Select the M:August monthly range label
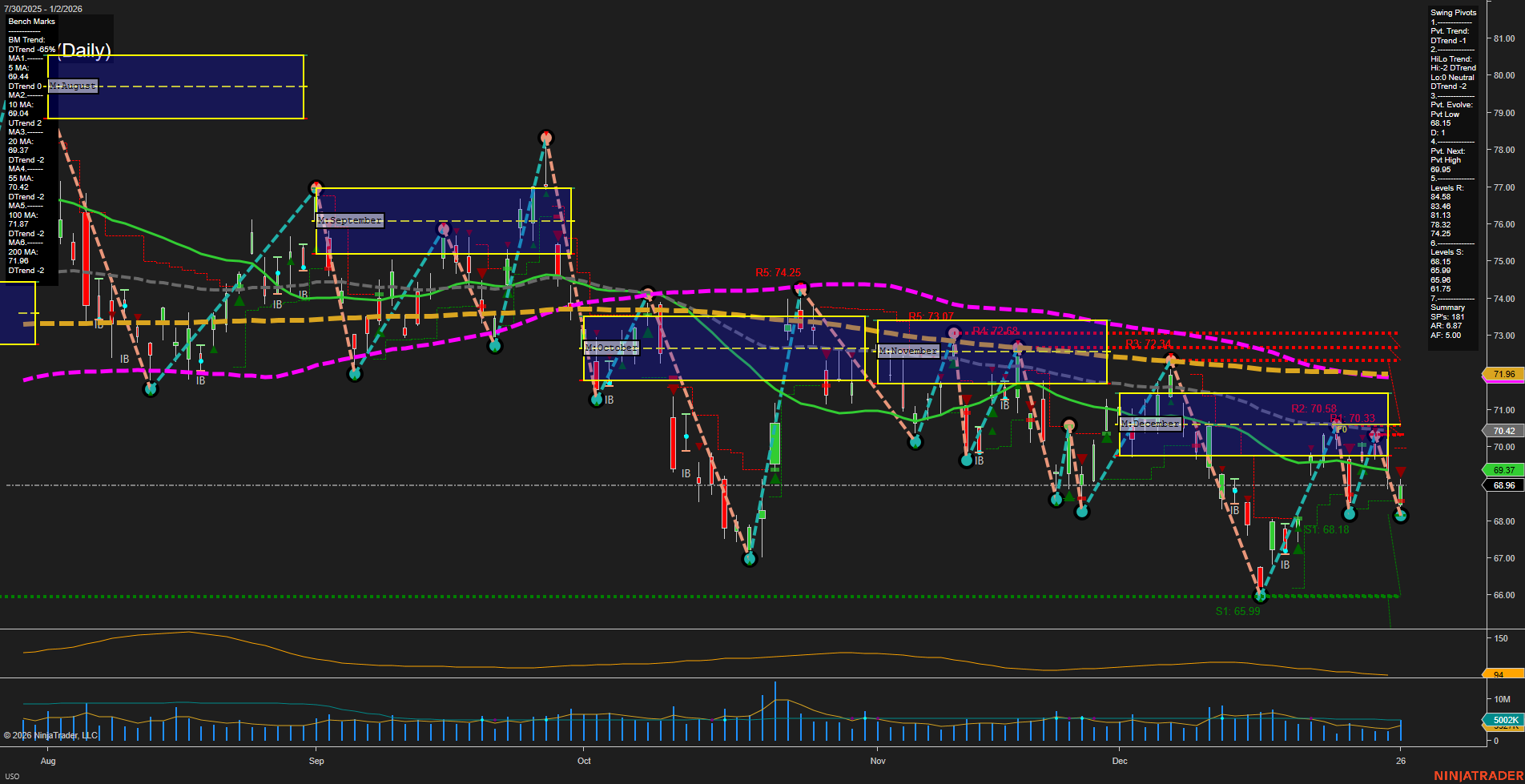This screenshot has width=1525, height=784. pos(73,86)
